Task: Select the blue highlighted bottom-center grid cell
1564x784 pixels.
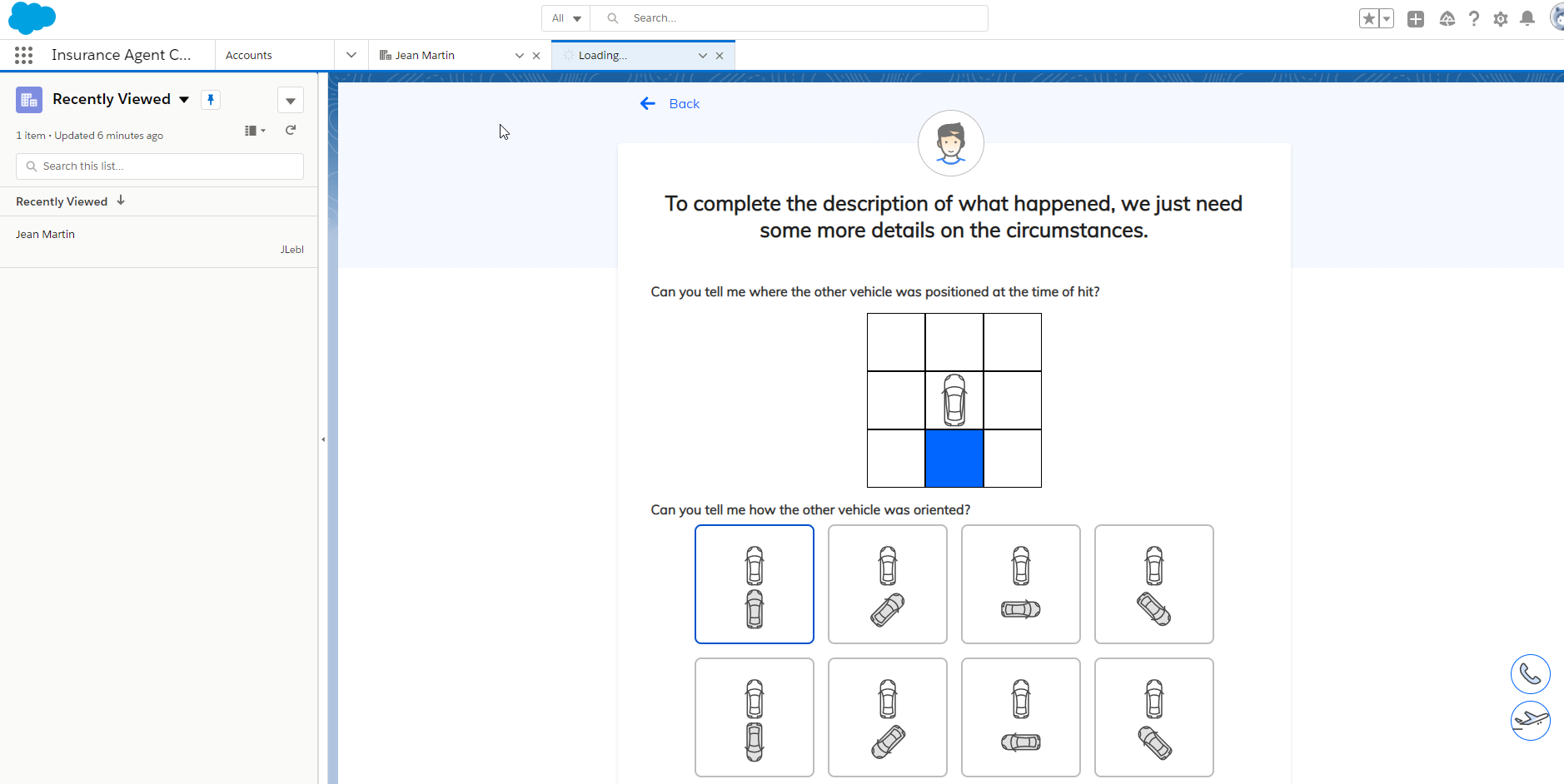Action: point(954,459)
